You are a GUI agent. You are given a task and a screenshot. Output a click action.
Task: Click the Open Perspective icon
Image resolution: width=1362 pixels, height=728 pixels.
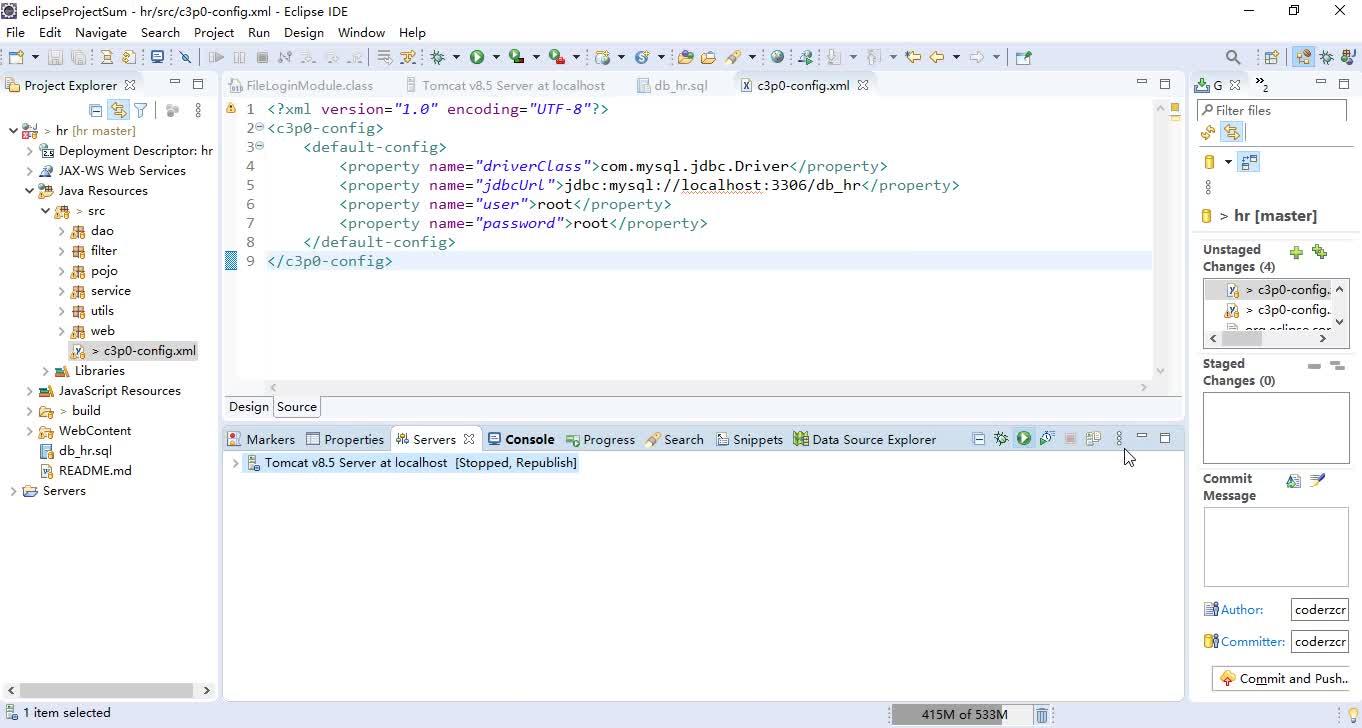click(1272, 57)
